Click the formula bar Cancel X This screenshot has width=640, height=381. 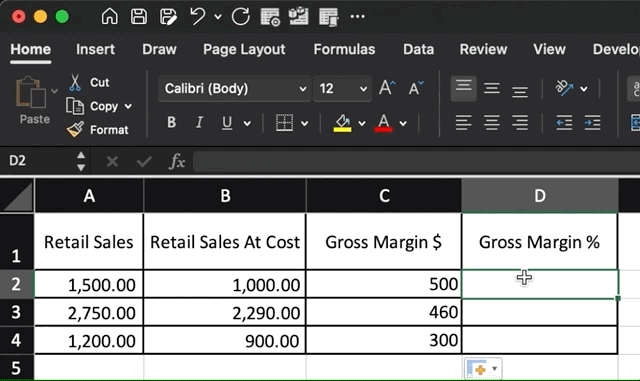[x=112, y=162]
